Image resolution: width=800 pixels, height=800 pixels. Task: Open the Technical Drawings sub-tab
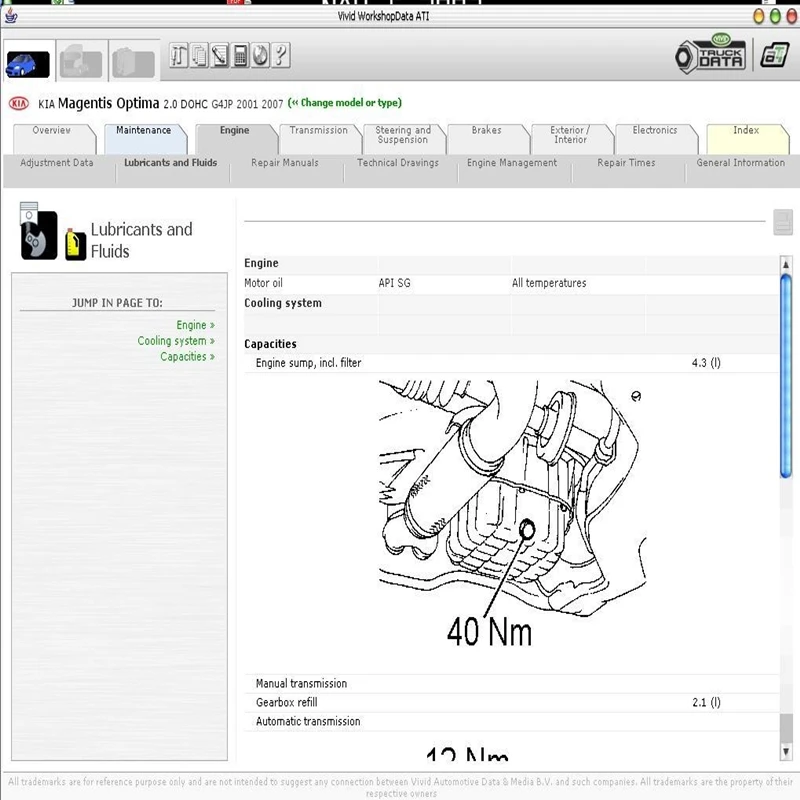pos(397,163)
